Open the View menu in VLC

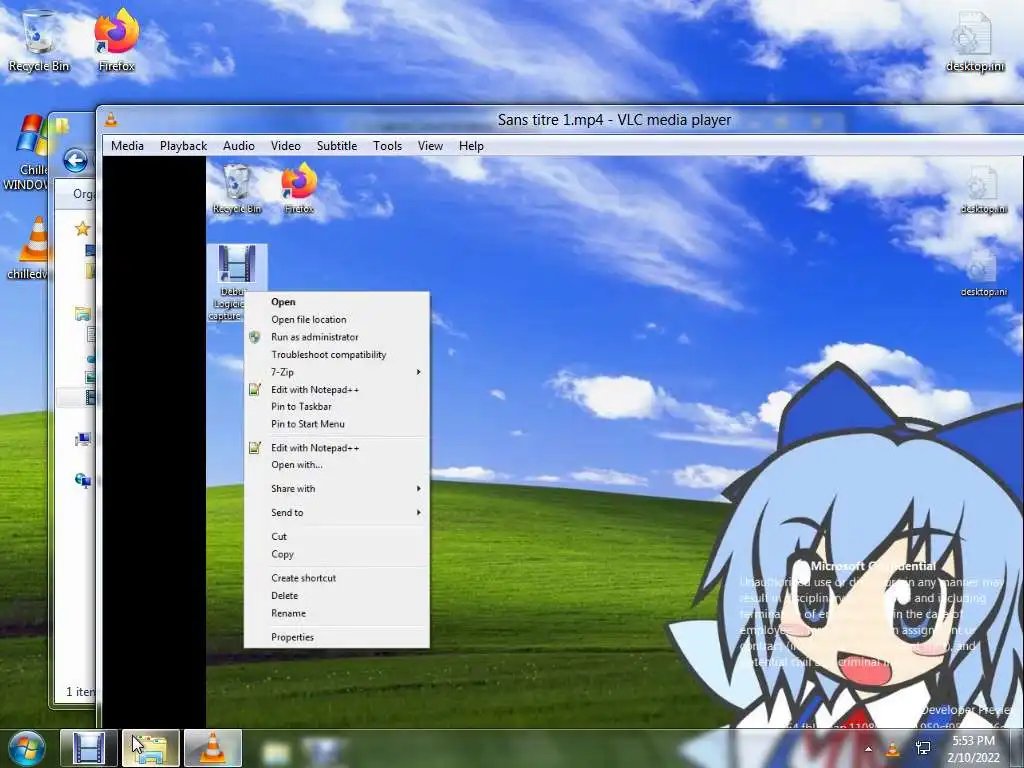430,146
